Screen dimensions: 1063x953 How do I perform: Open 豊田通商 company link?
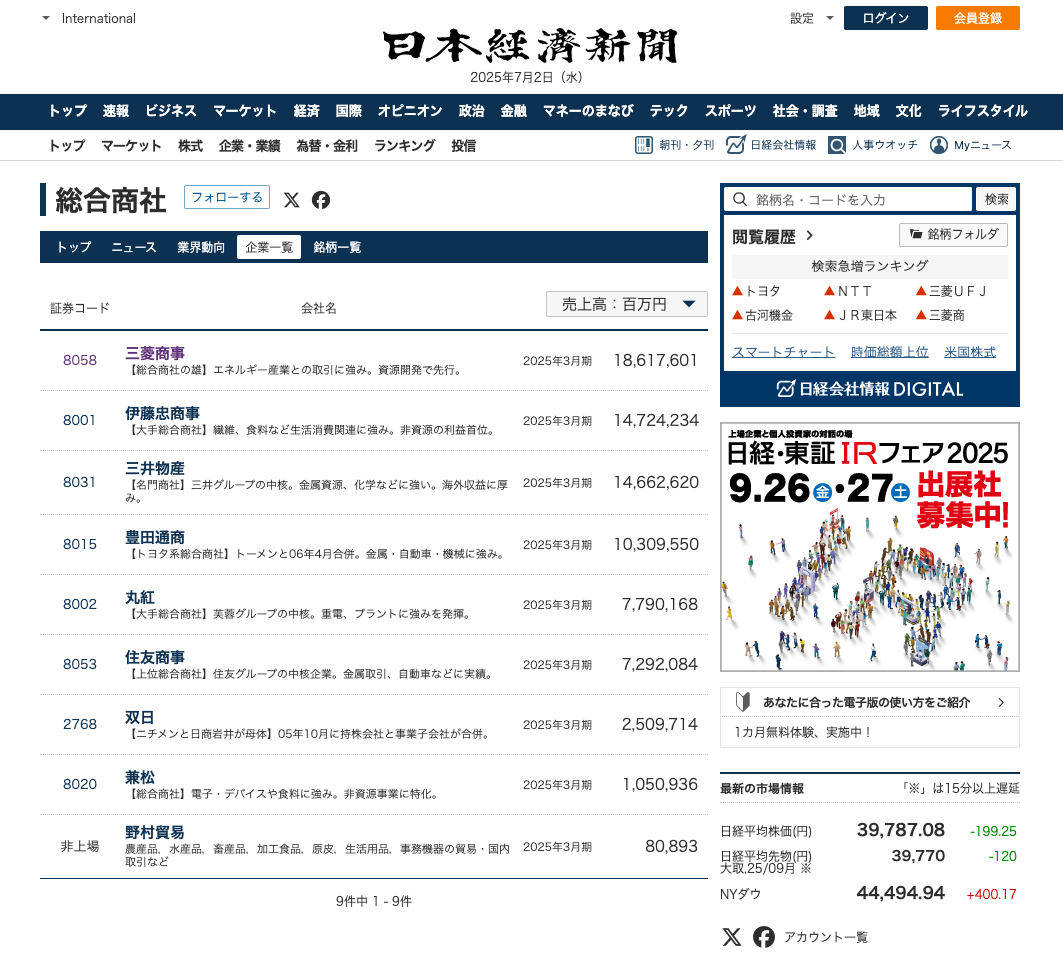pos(155,538)
